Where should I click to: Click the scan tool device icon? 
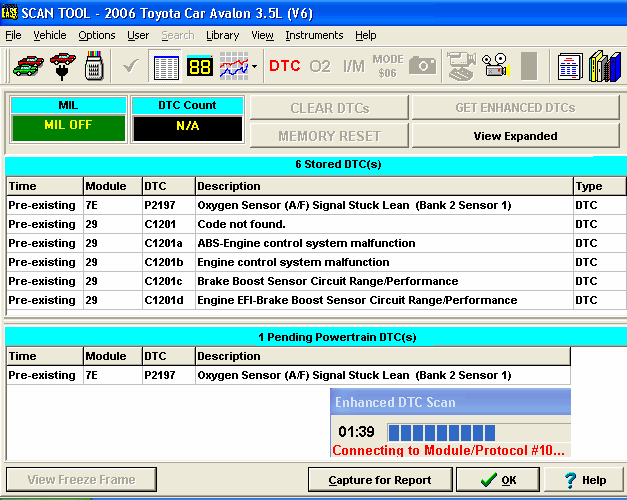94,67
